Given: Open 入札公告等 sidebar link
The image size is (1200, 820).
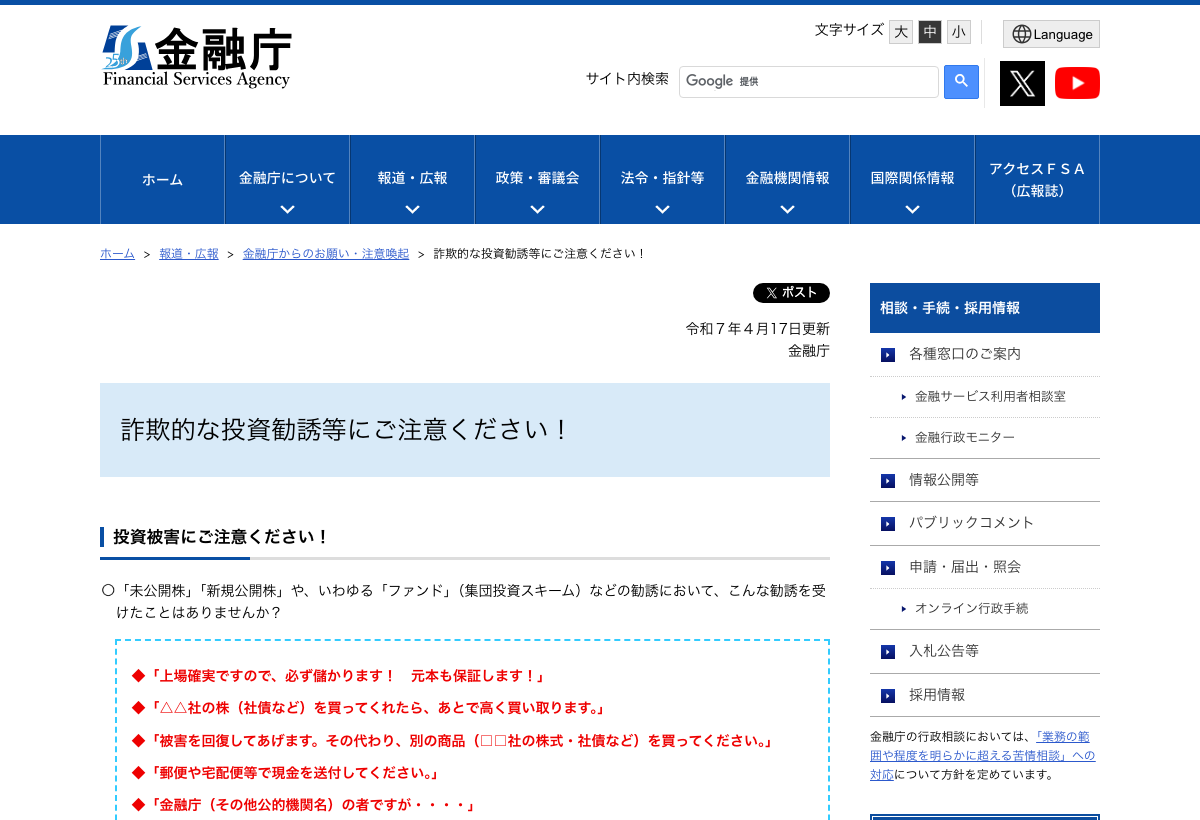Looking at the screenshot, I should [944, 651].
